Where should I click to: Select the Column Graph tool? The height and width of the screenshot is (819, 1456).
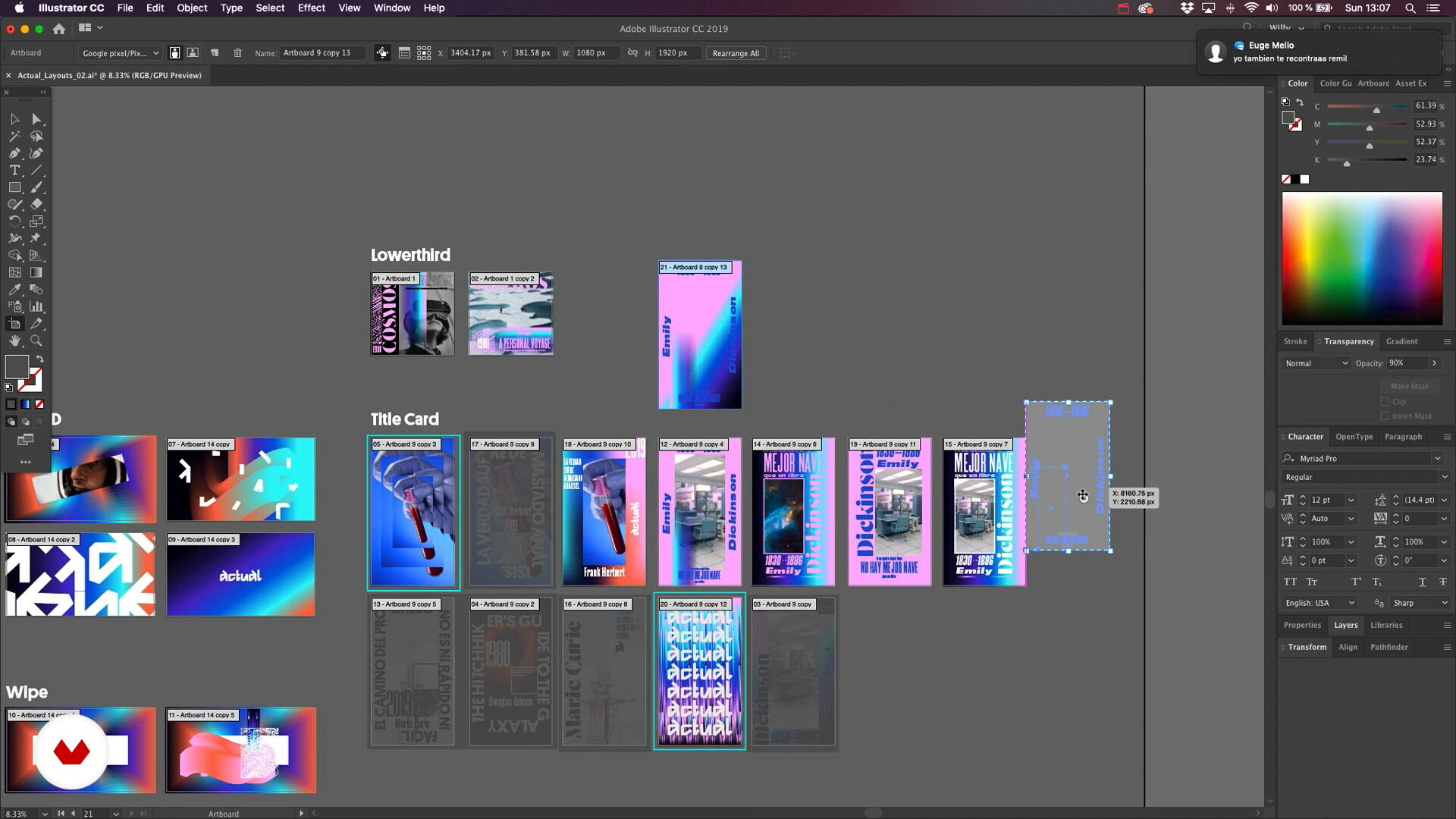tap(36, 306)
